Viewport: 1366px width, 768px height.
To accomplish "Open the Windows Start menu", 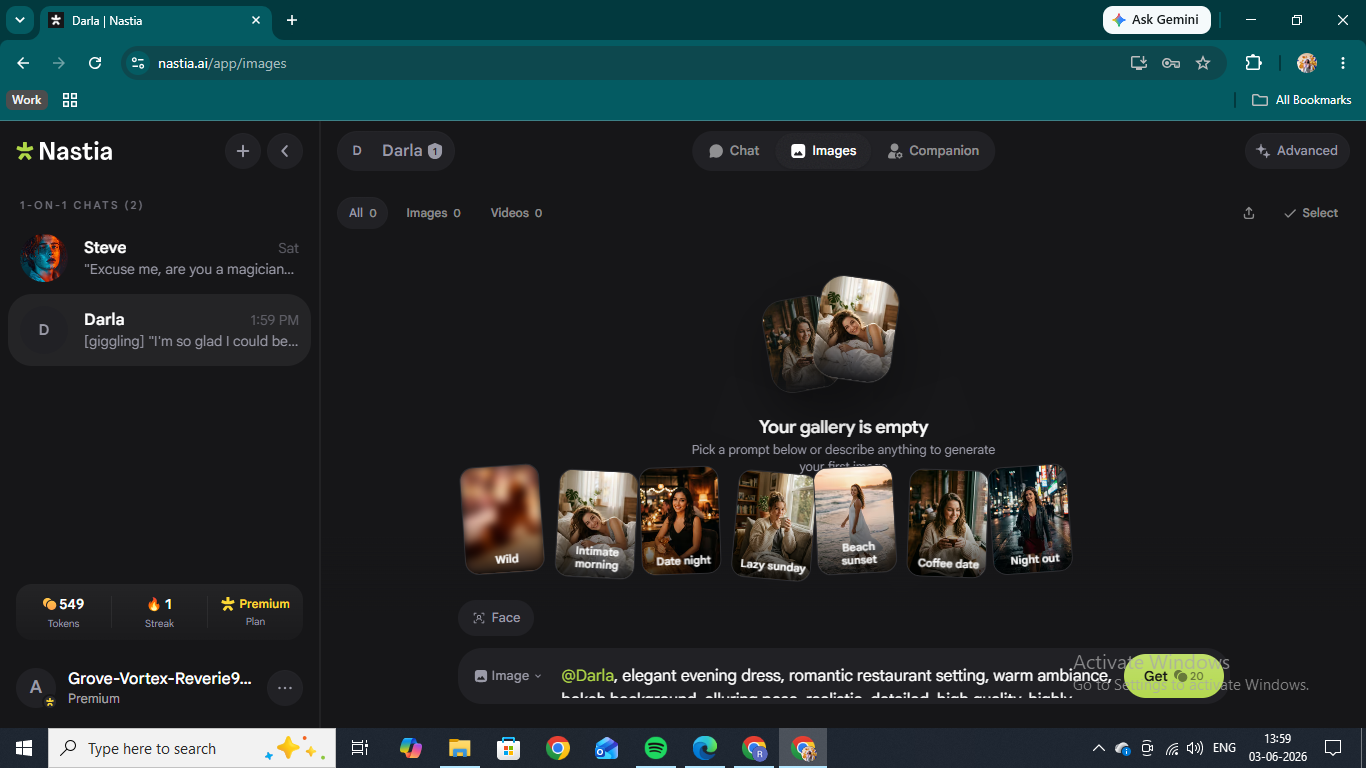I will coord(23,748).
